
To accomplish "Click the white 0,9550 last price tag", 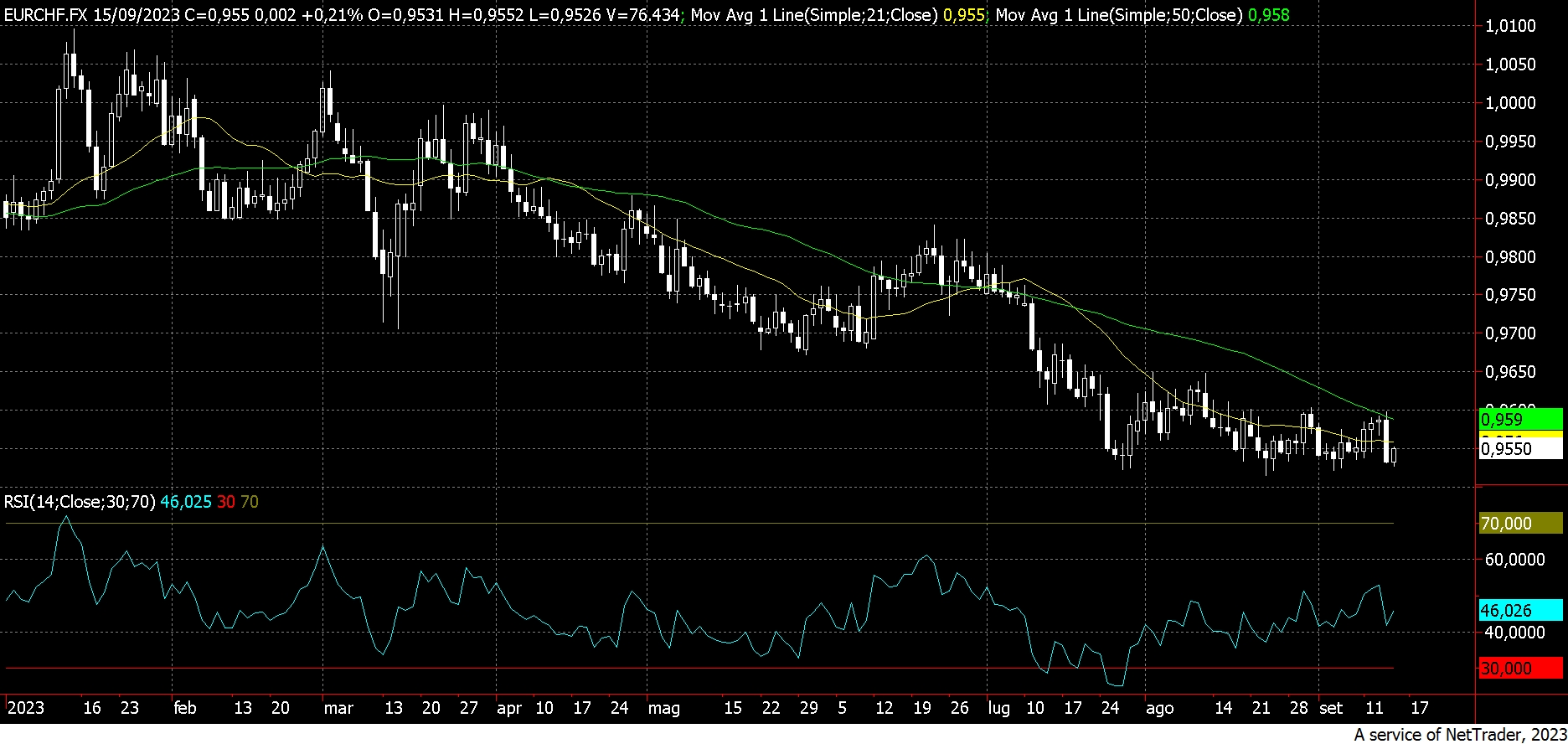I will click(x=1519, y=449).
